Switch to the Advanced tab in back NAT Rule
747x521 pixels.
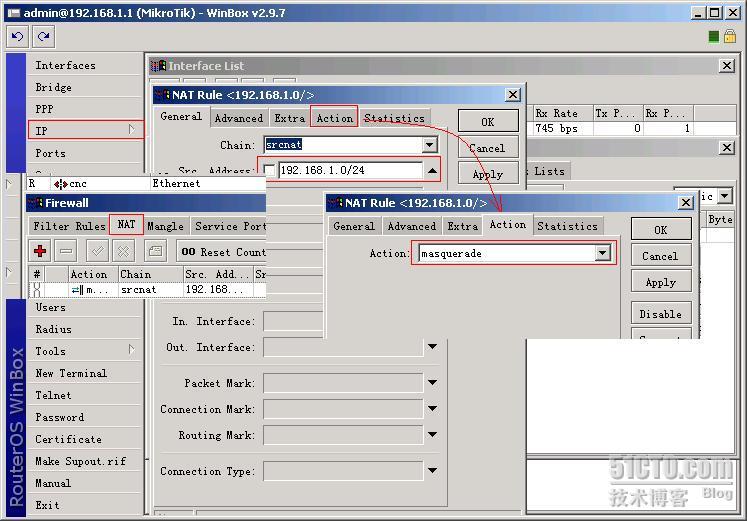click(x=239, y=118)
